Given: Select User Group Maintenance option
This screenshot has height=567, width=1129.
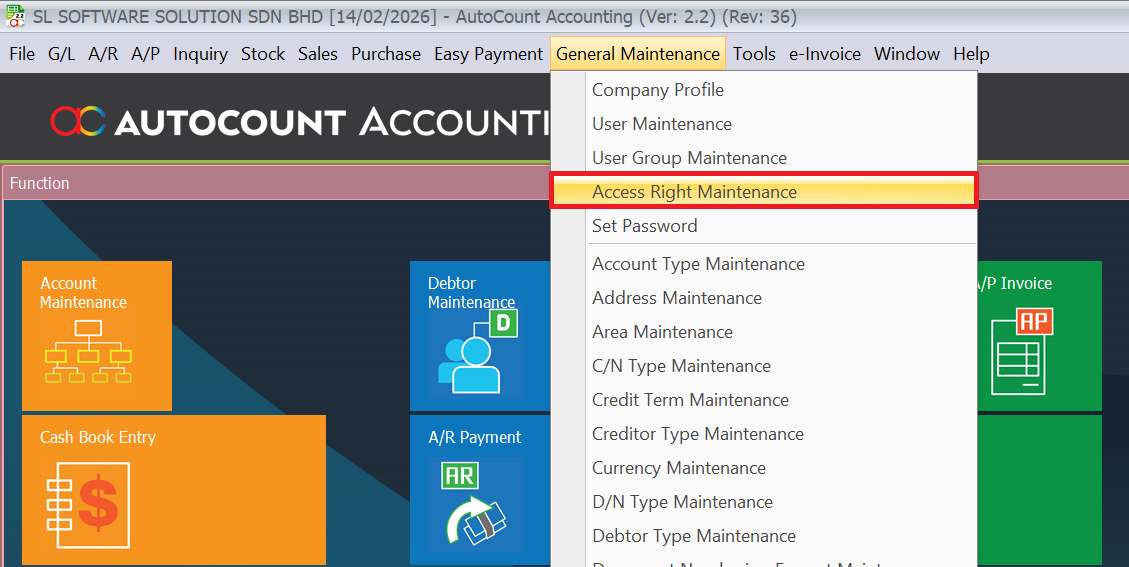Looking at the screenshot, I should coord(689,158).
